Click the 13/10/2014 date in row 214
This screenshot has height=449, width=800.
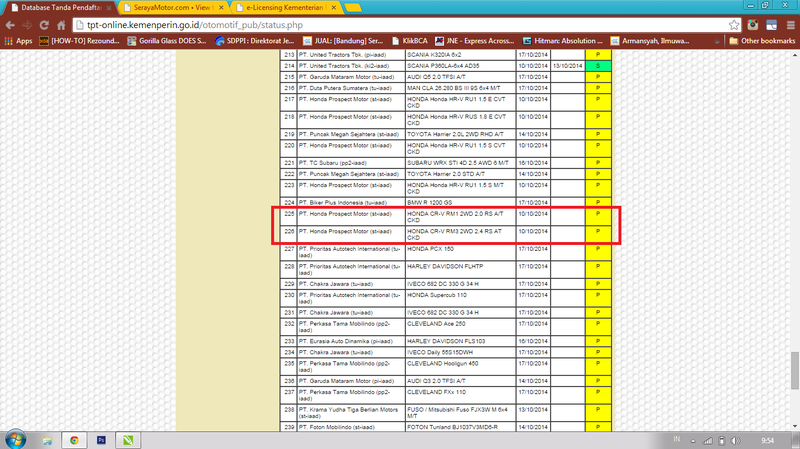coord(567,66)
